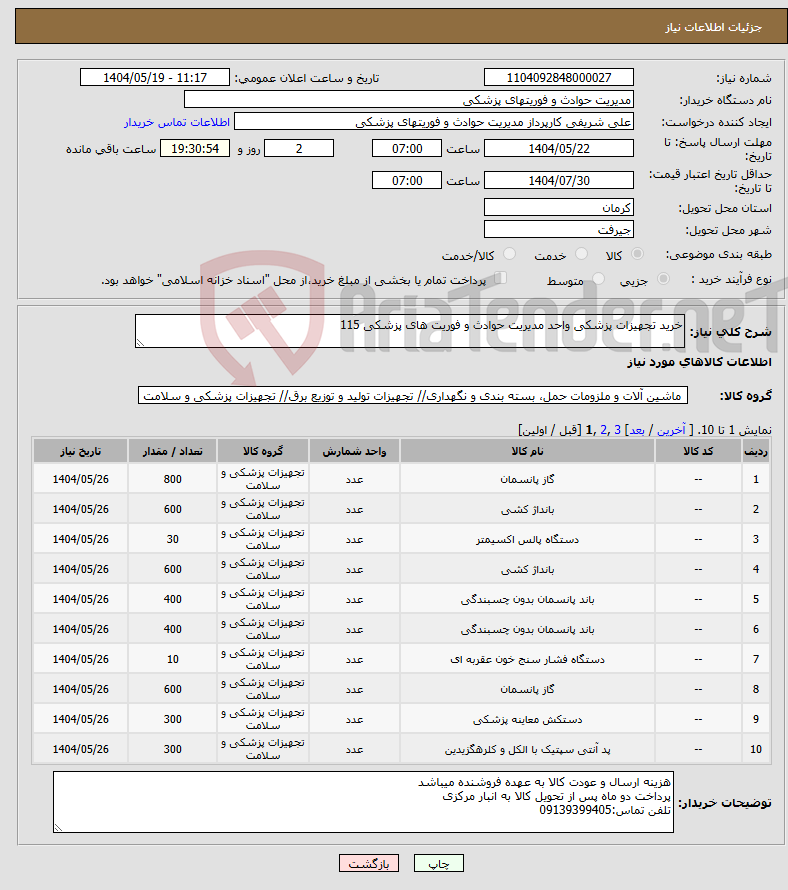This screenshot has width=788, height=890.
Task: Click the public announcement date-time field
Action: (155, 77)
